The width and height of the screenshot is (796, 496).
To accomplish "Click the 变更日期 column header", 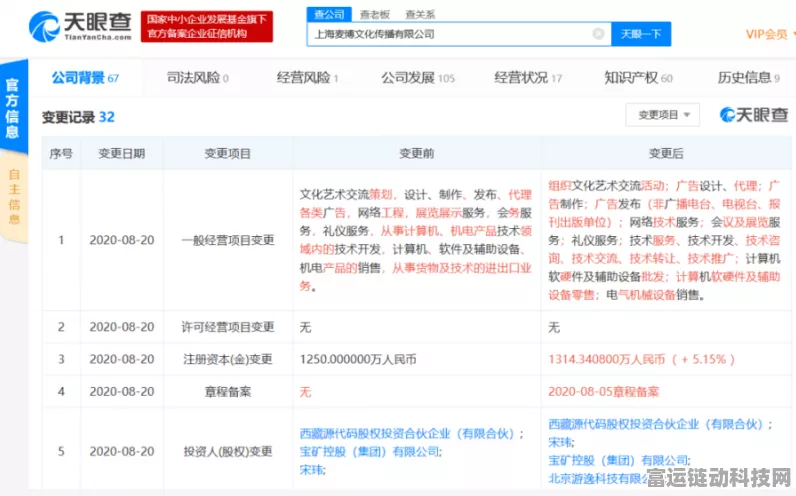I will point(122,153).
